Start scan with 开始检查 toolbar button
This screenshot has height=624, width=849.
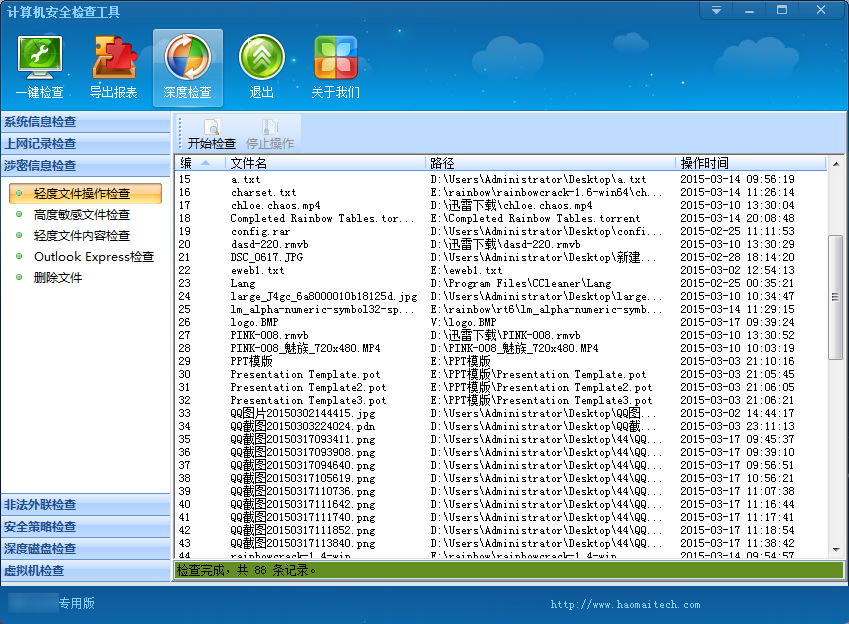[x=212, y=134]
